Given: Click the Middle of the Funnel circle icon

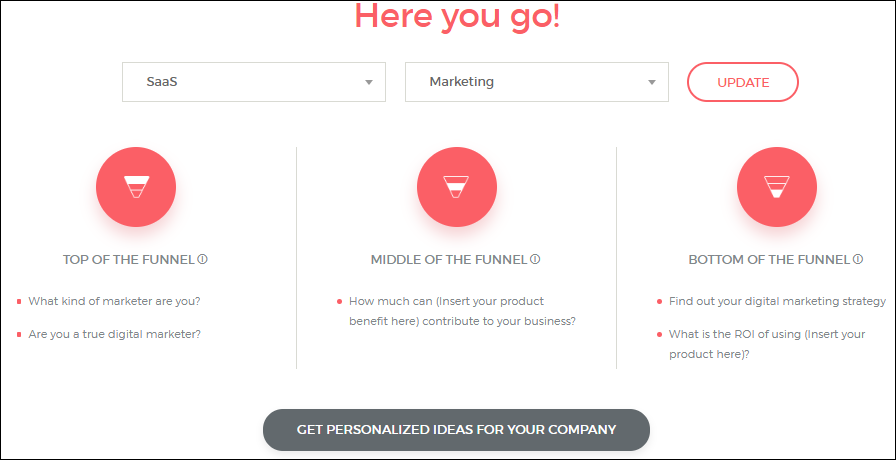Looking at the screenshot, I should pyautogui.click(x=456, y=187).
